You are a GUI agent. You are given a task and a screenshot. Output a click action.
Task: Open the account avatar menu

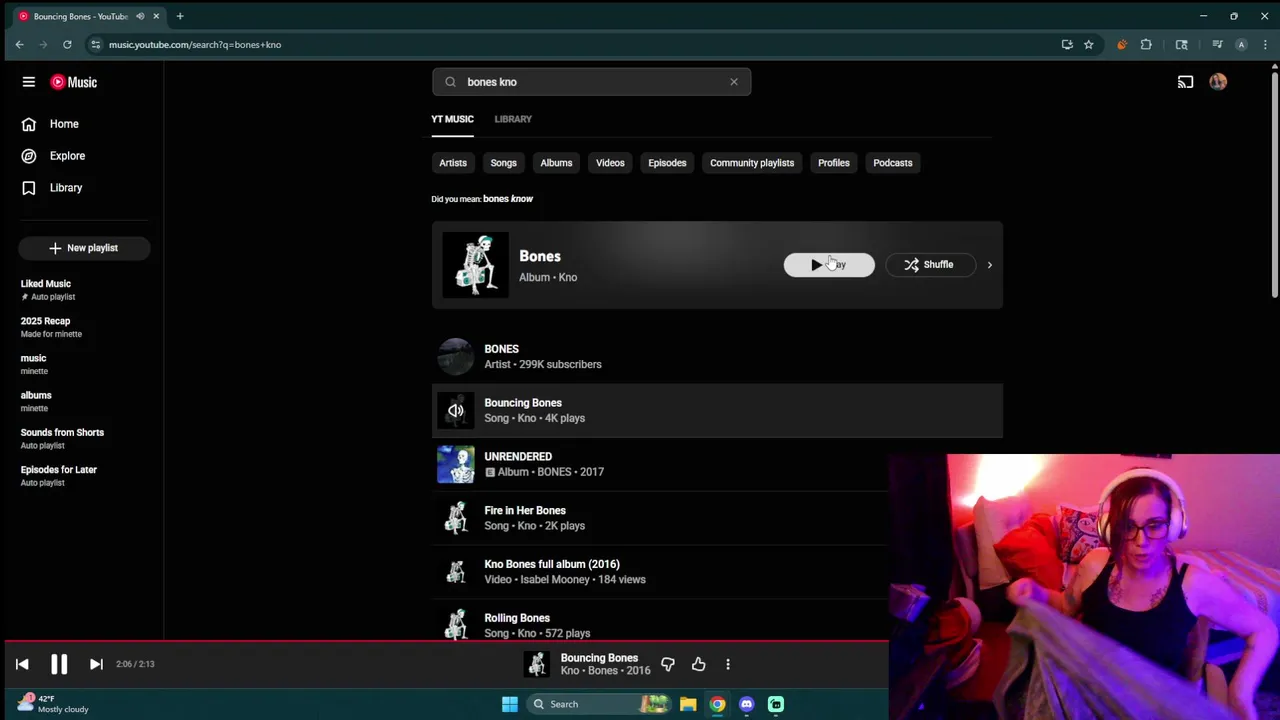[x=1218, y=82]
